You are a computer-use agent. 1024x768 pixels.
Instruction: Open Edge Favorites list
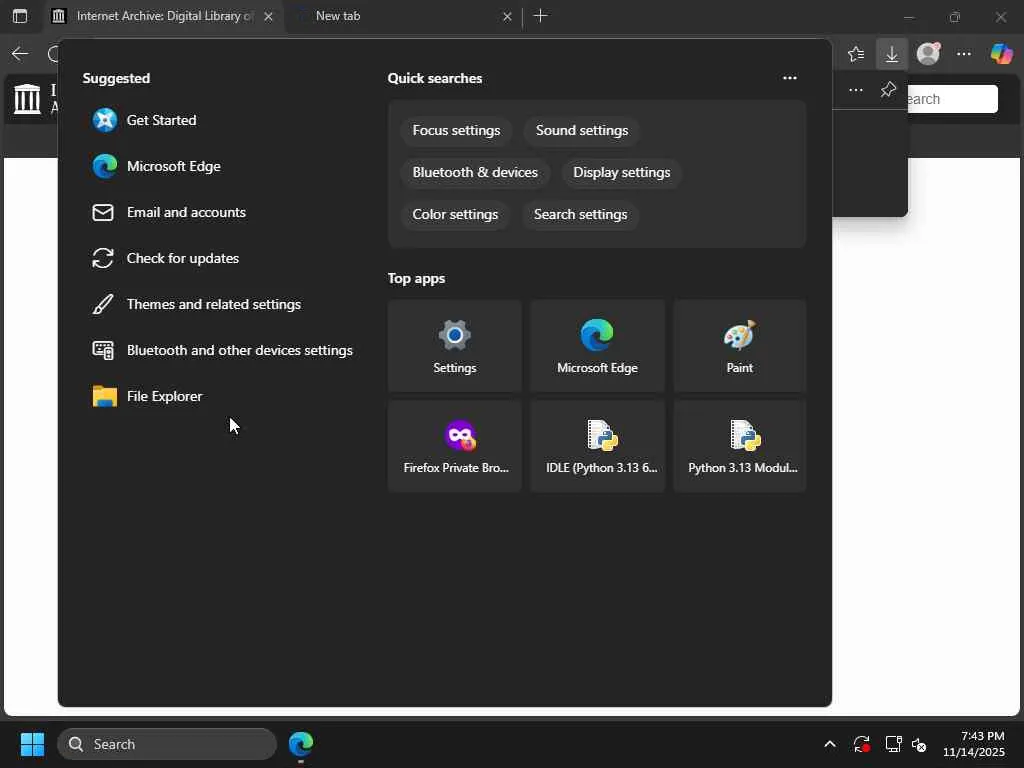click(856, 54)
